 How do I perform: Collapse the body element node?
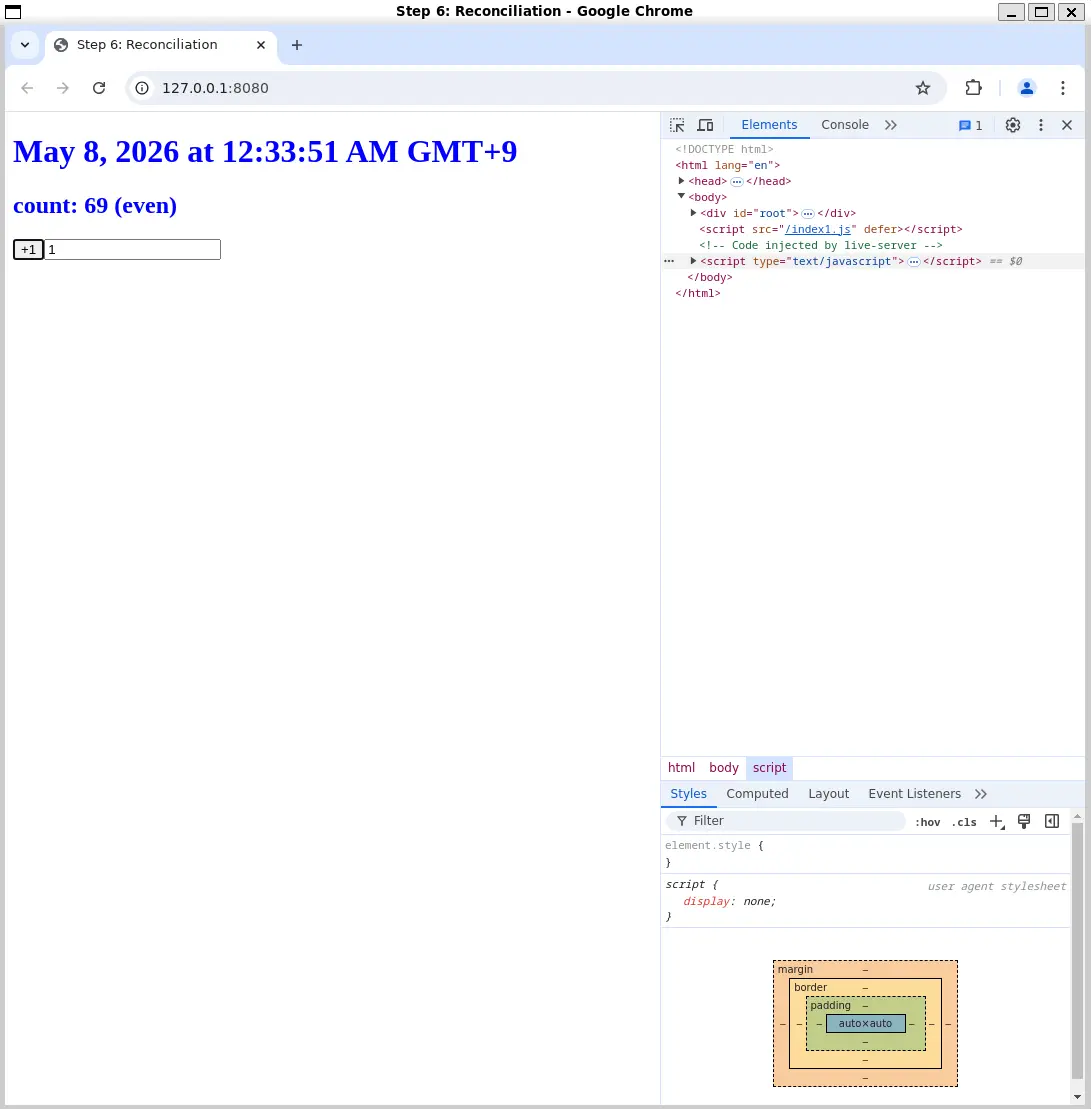point(681,197)
